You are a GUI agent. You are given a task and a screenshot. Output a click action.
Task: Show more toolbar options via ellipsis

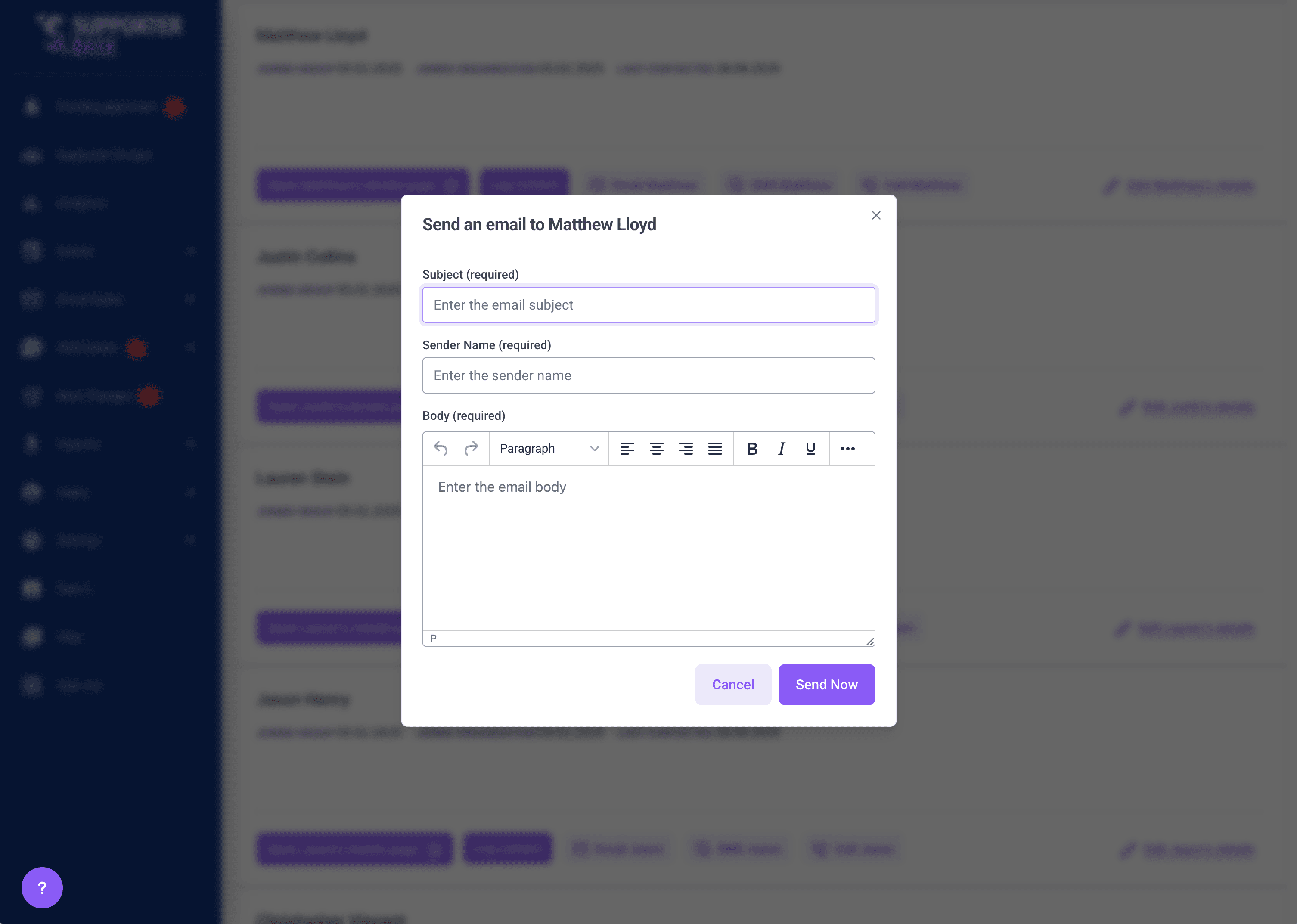point(847,449)
